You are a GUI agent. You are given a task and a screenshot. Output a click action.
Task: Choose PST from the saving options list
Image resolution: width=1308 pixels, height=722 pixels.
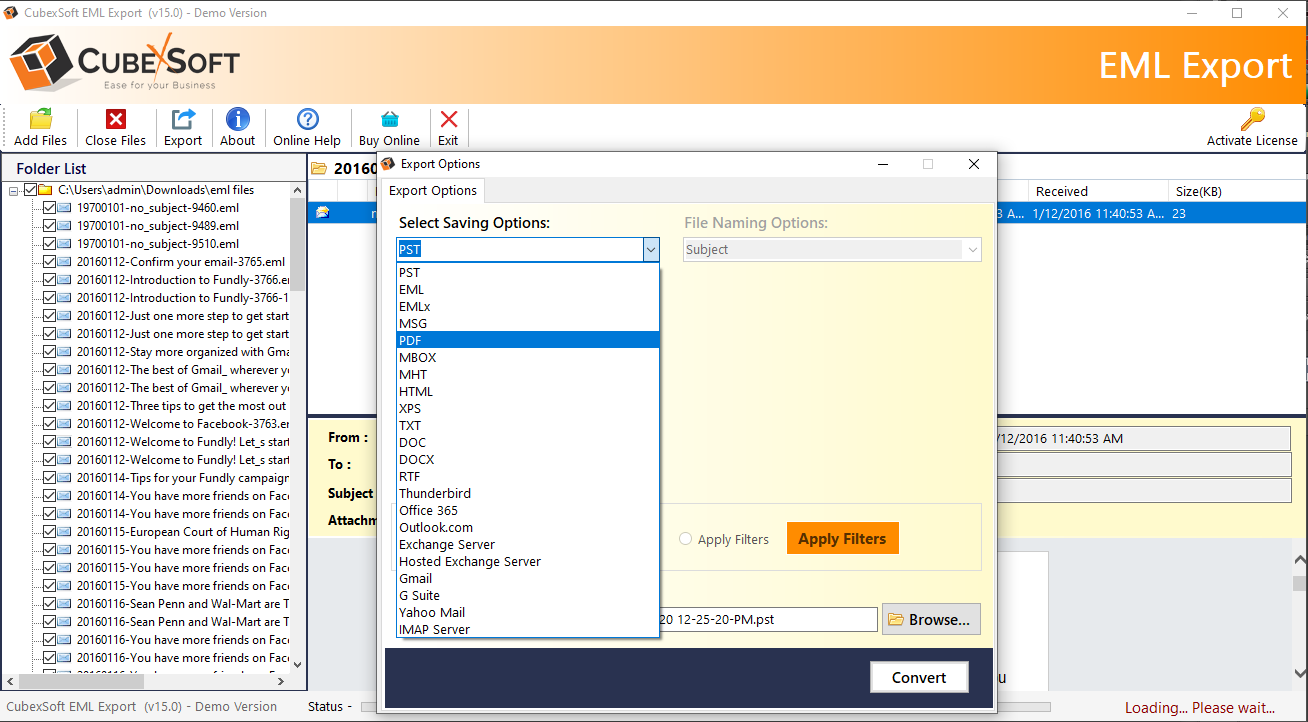point(528,272)
